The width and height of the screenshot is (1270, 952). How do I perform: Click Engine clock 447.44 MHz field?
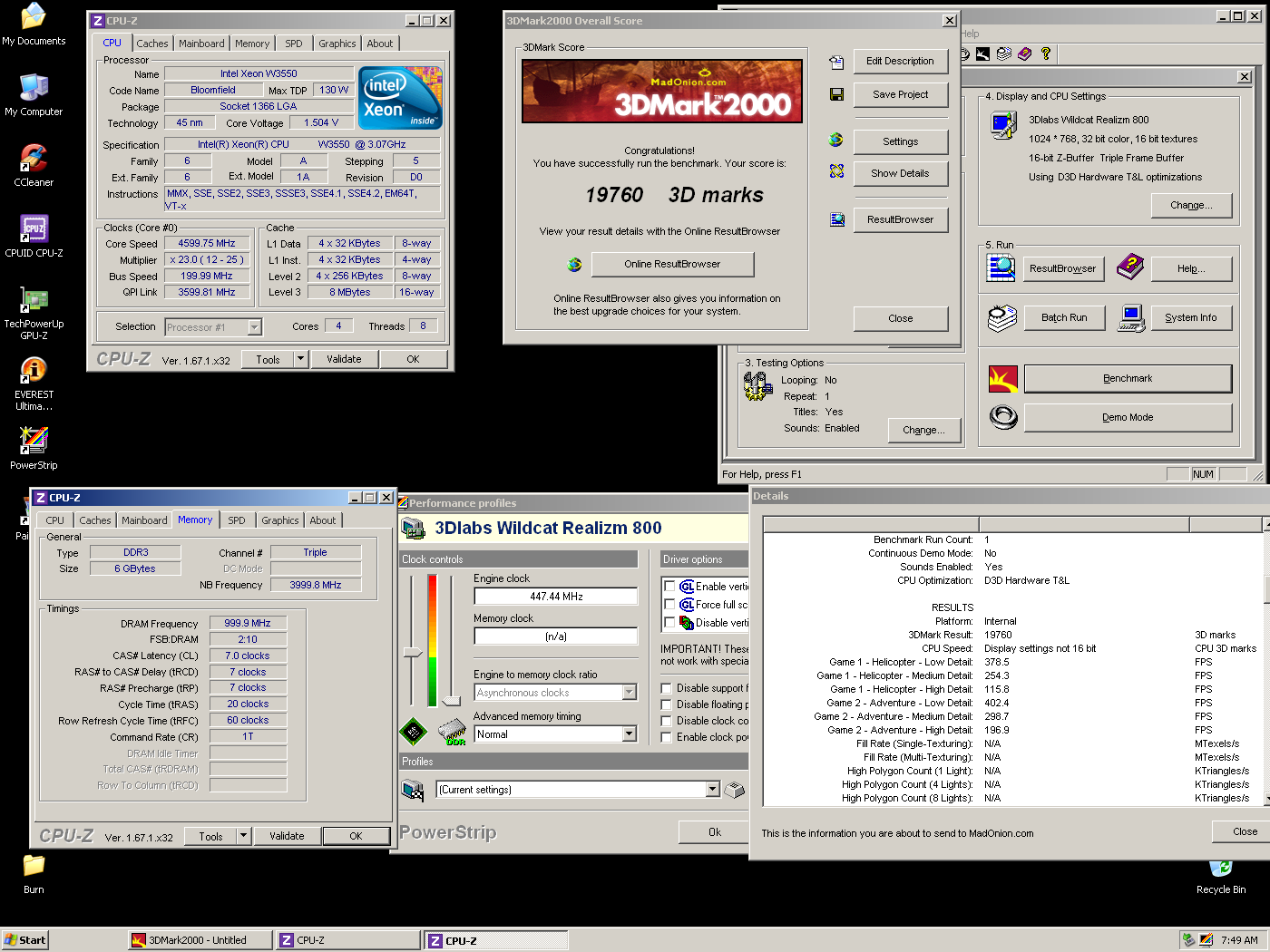coord(556,597)
